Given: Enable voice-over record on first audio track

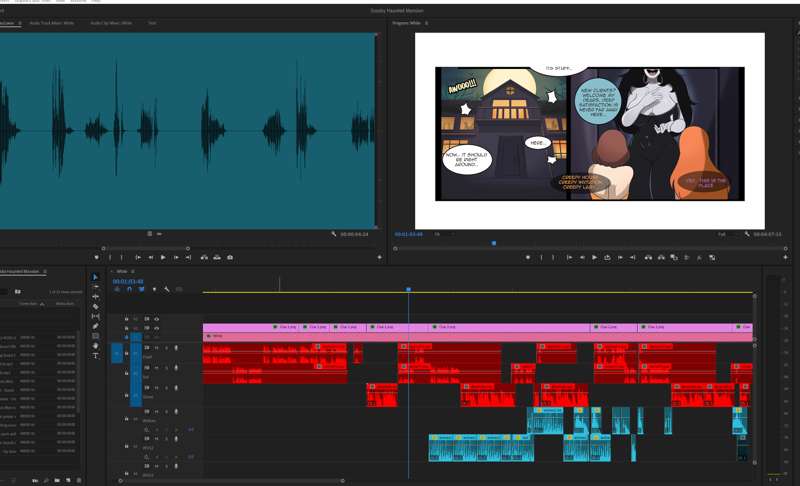Looking at the screenshot, I should click(177, 348).
